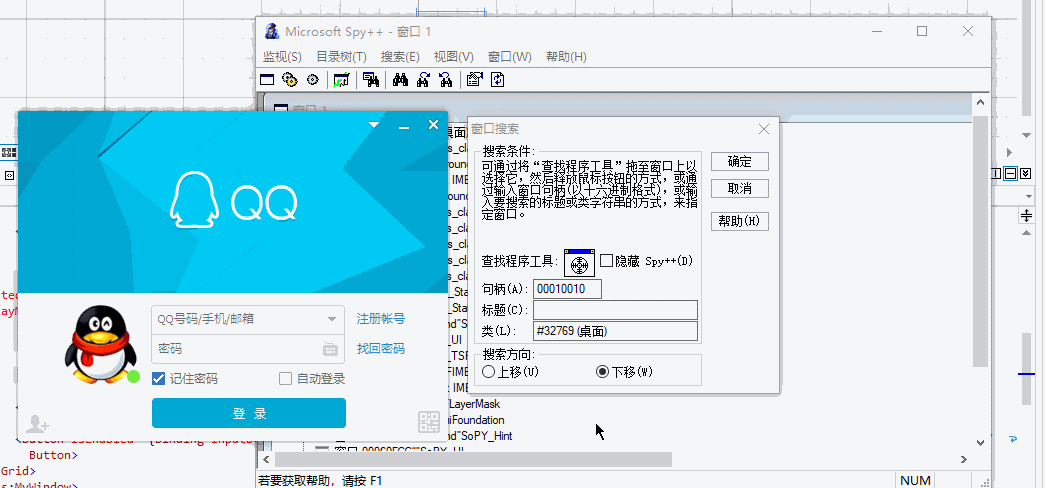Click the 帮助(H) button in search dialog

(740, 221)
